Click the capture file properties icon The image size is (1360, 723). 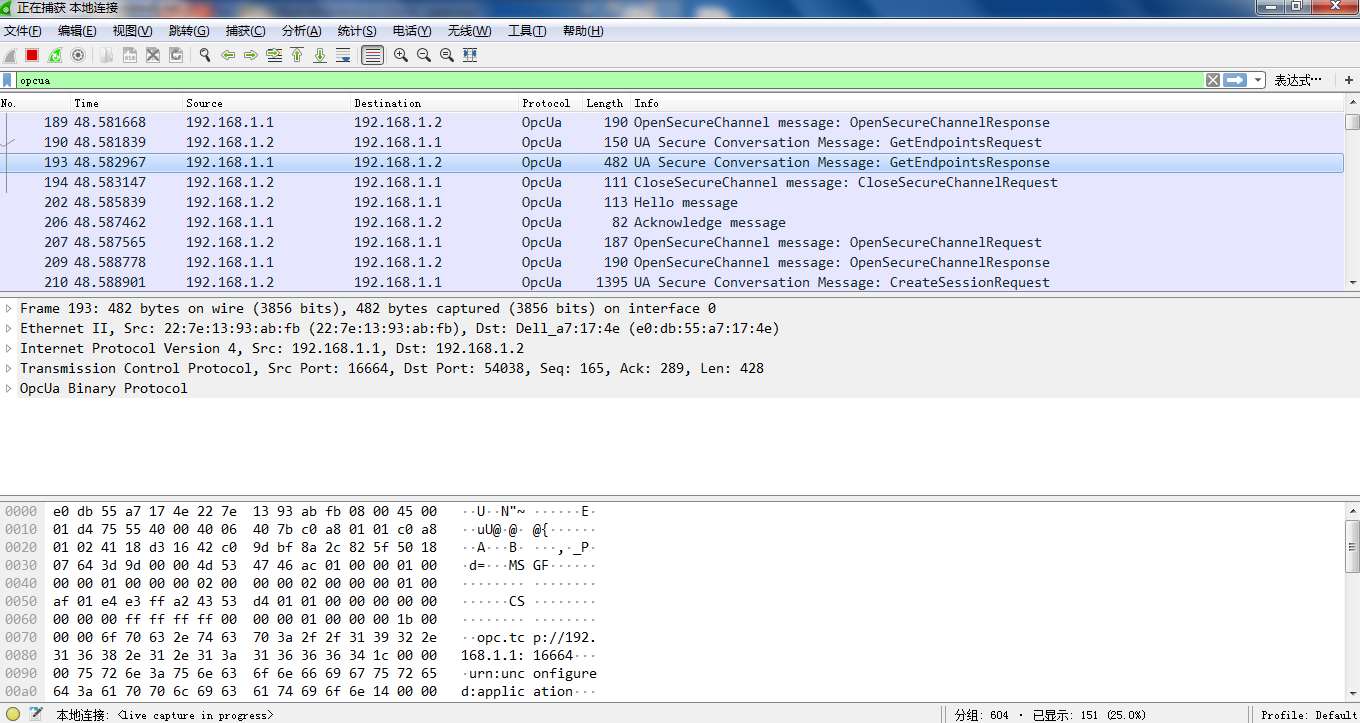[36, 714]
